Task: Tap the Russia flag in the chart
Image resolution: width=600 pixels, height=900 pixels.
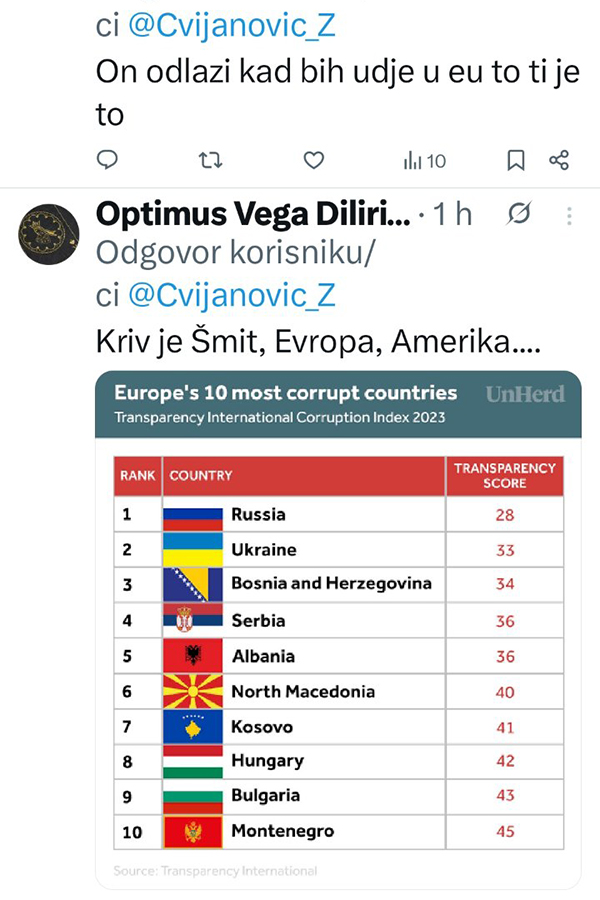Action: [192, 515]
